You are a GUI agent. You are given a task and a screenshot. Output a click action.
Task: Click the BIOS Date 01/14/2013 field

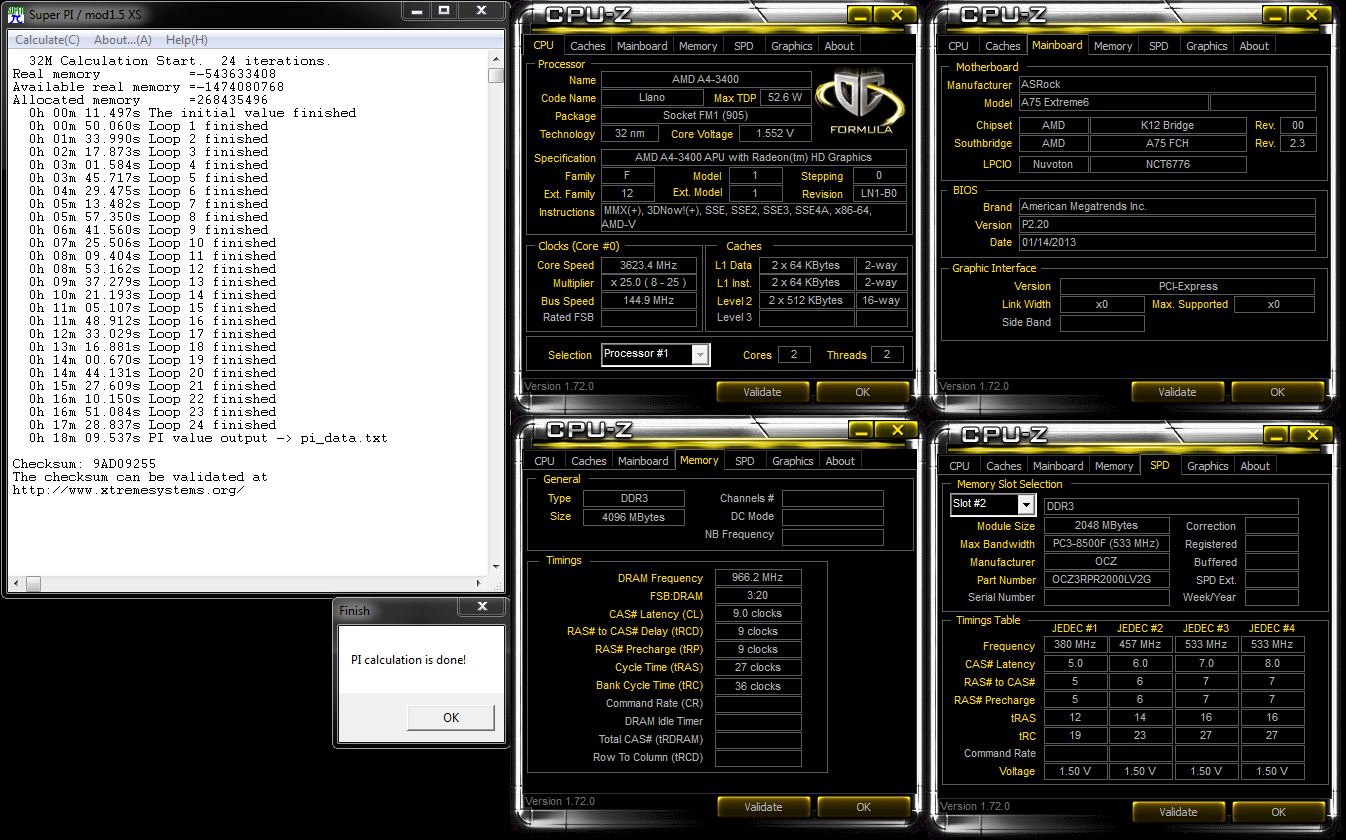coord(1166,243)
